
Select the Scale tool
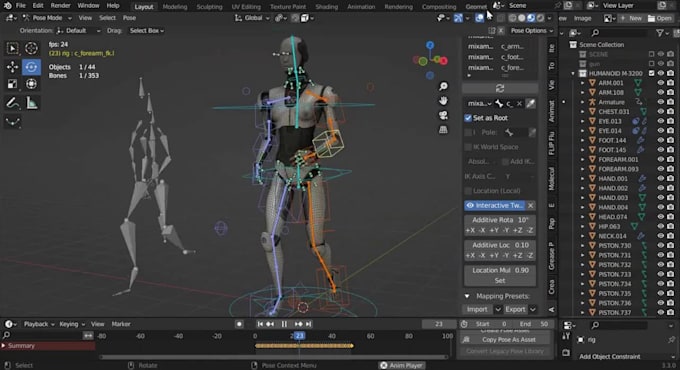point(12,84)
